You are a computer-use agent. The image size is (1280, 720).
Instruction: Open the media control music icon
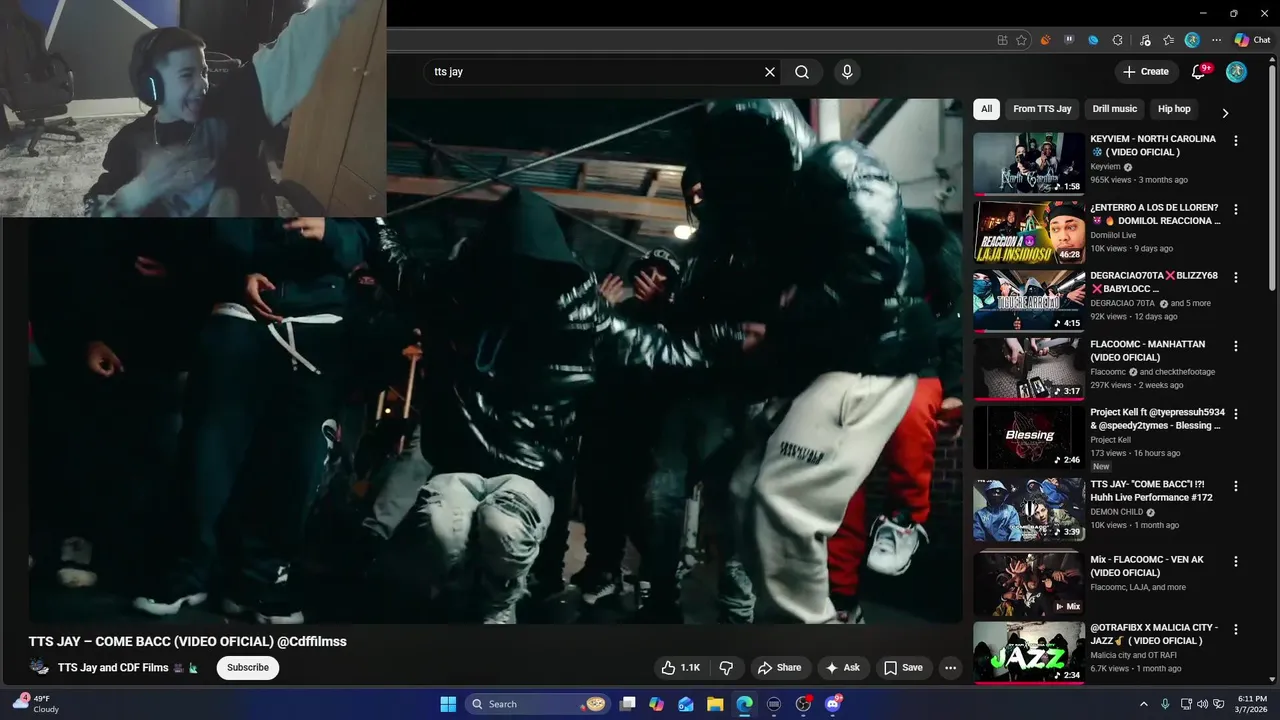pos(1143,40)
